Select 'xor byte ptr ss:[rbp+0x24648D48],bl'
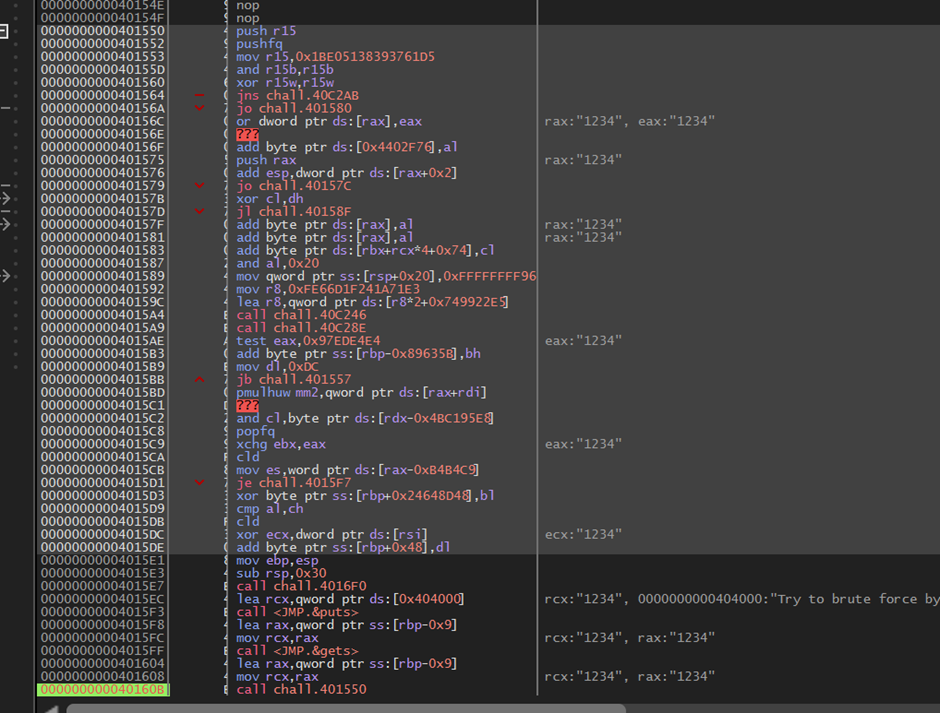The width and height of the screenshot is (940, 713). (365, 496)
